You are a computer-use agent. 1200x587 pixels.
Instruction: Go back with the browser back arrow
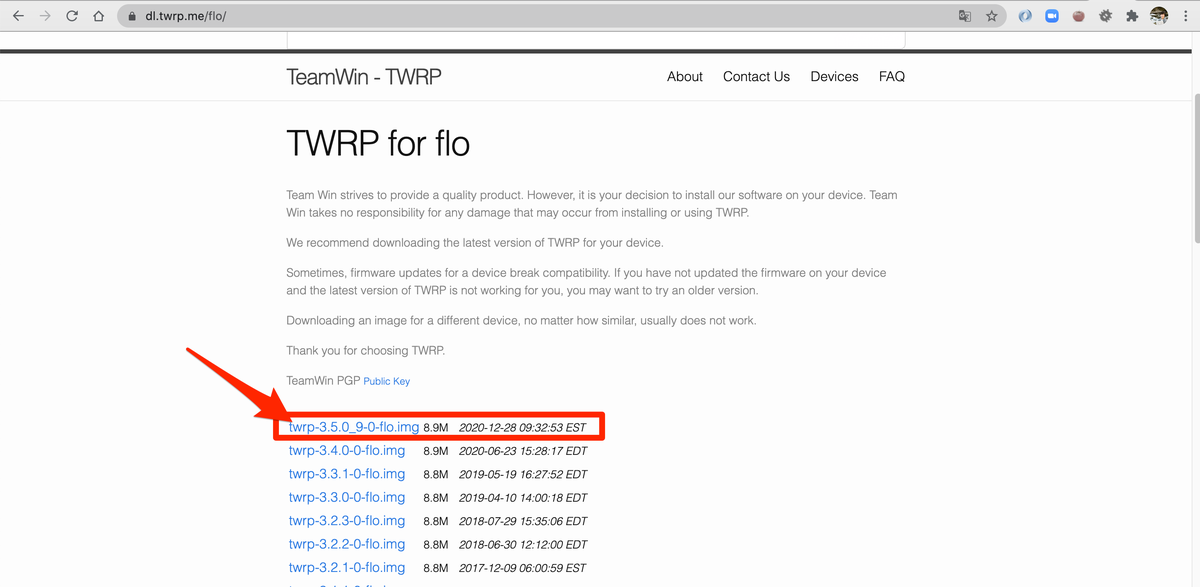(x=18, y=16)
